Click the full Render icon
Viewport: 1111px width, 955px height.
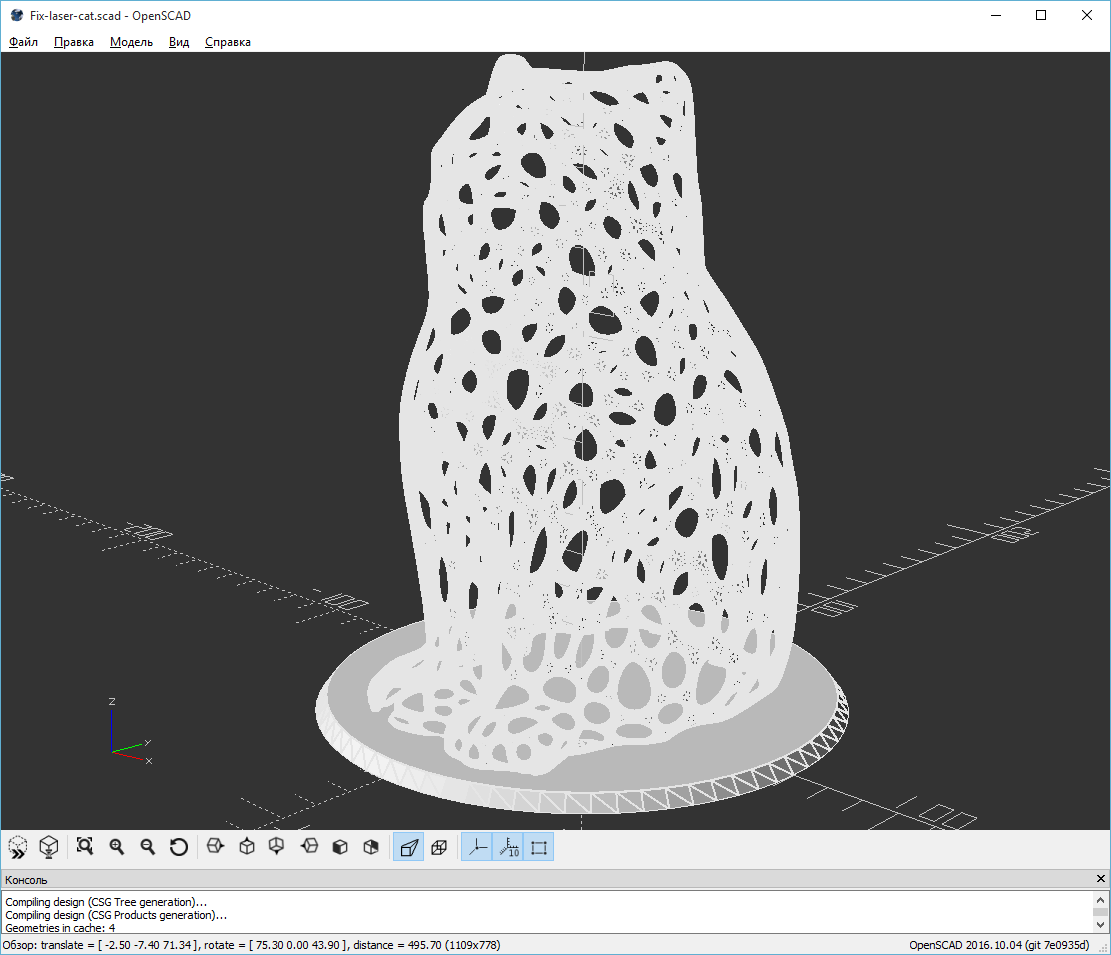[49, 847]
